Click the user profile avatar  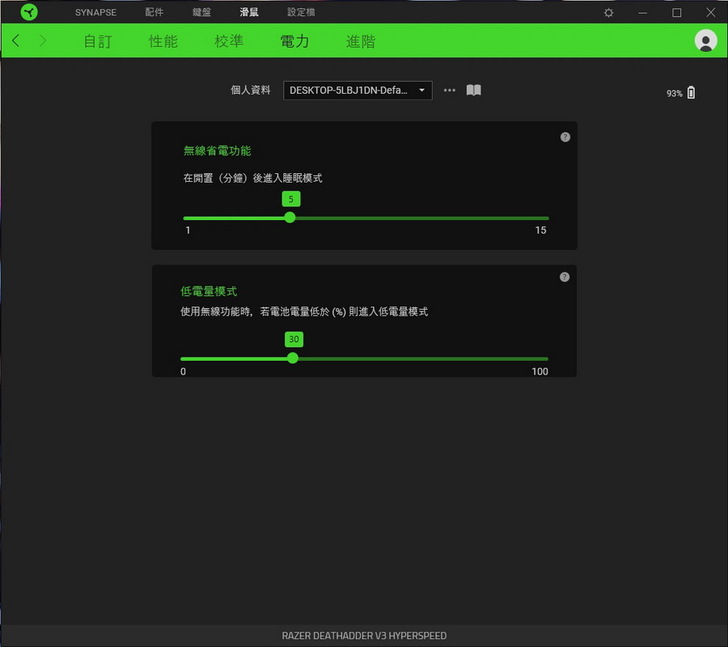[x=705, y=41]
